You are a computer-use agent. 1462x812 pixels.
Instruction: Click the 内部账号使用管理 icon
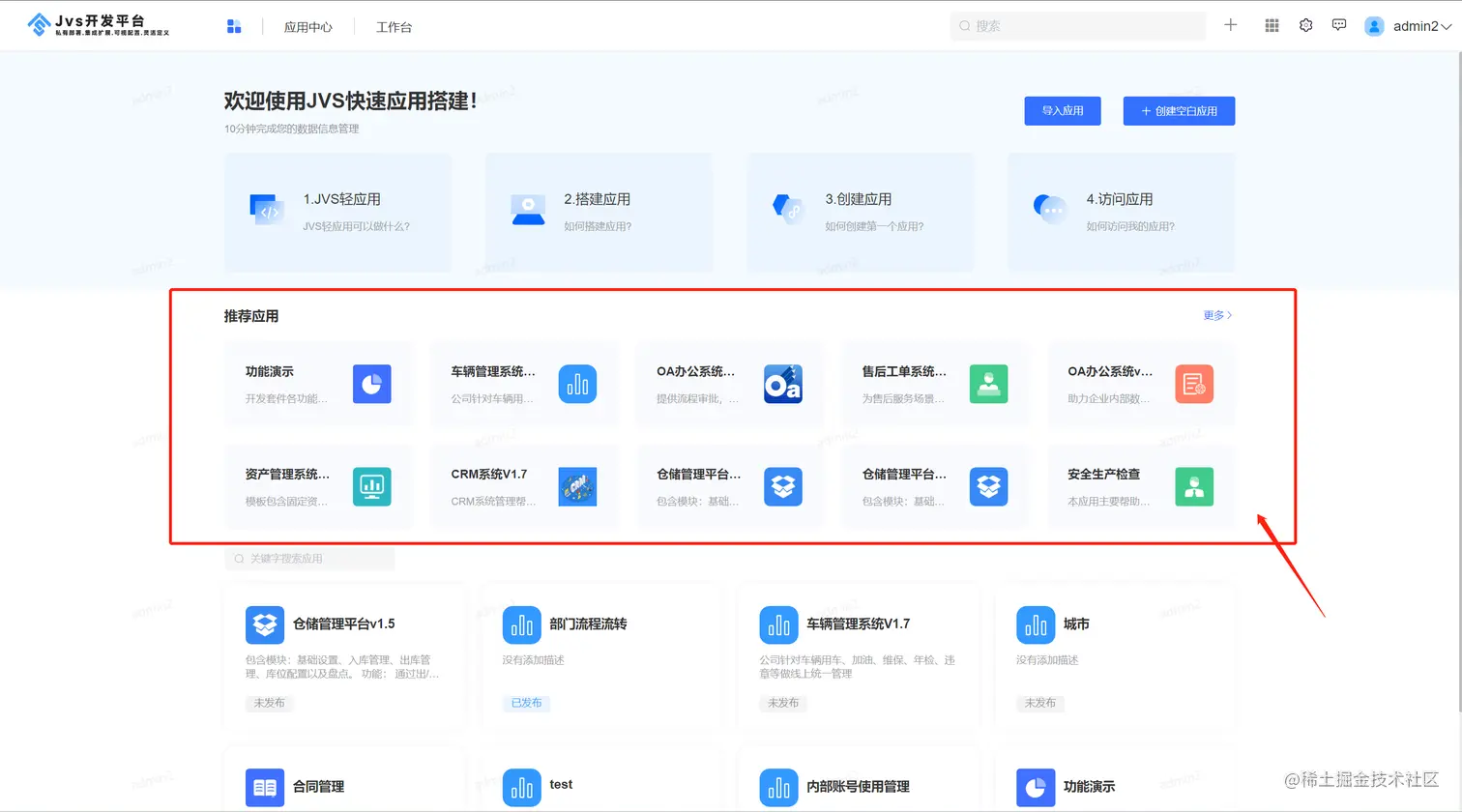pos(779,788)
